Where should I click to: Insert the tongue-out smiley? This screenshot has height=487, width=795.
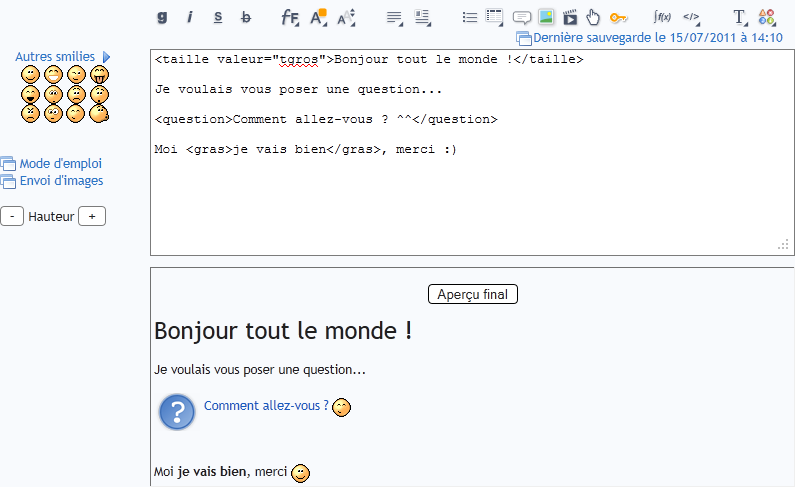[x=99, y=75]
